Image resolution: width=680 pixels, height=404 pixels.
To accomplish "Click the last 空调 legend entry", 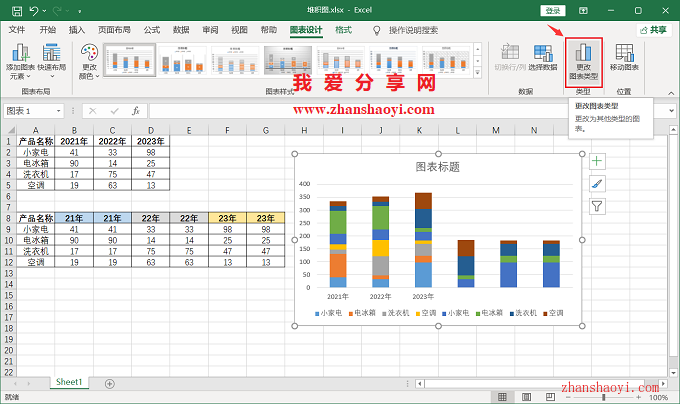I will click(553, 313).
